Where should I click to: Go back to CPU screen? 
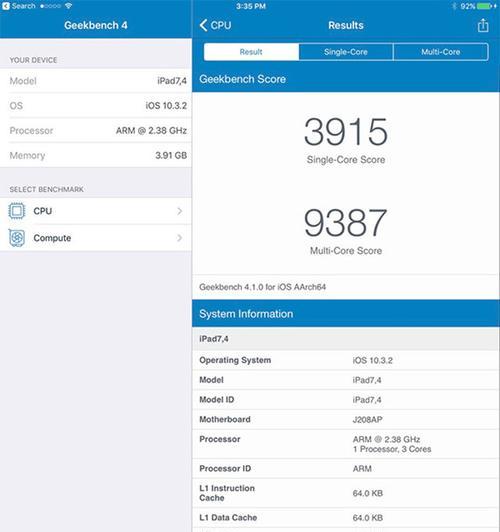[215, 25]
